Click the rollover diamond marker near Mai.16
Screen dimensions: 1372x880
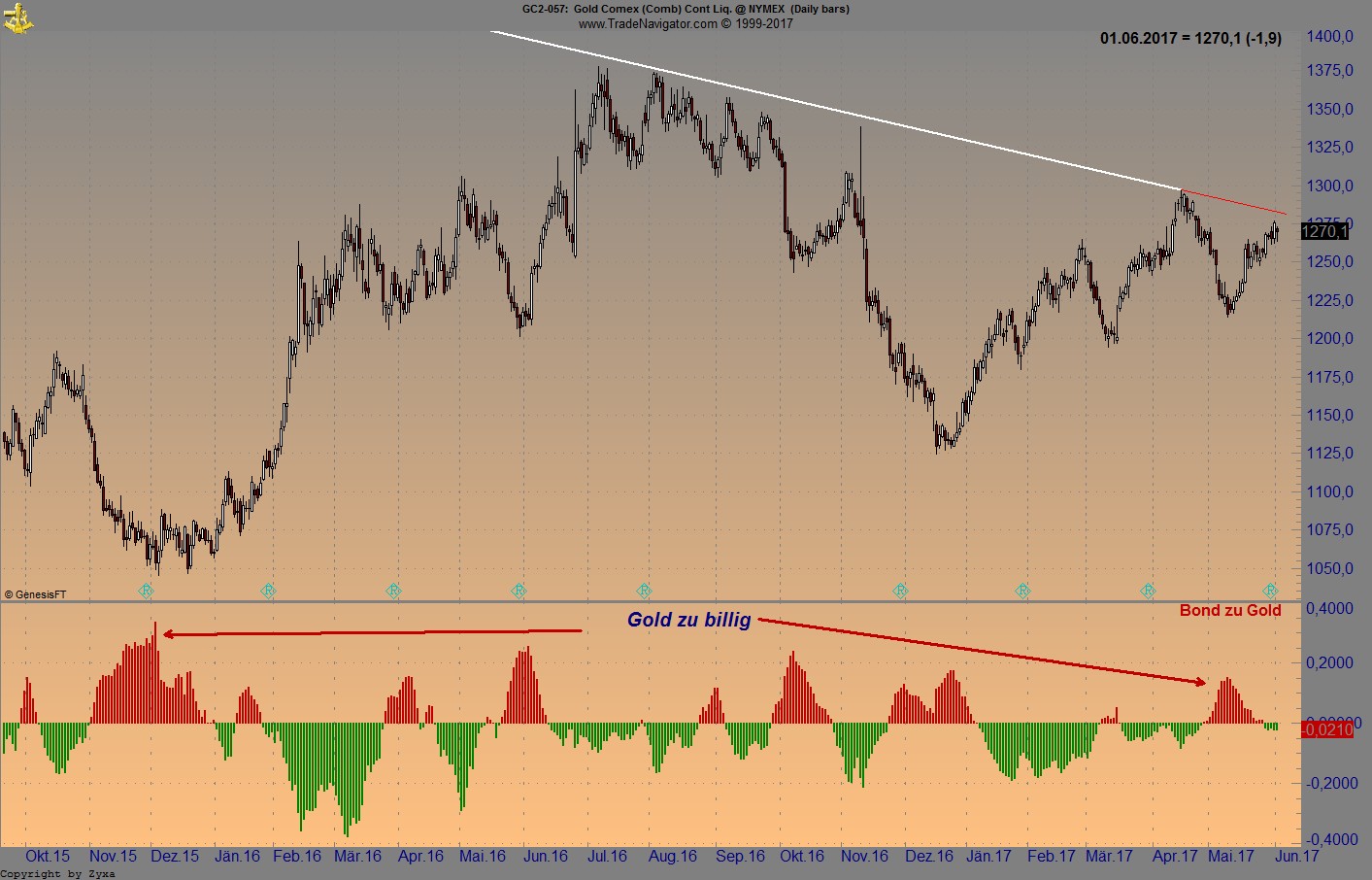518,590
